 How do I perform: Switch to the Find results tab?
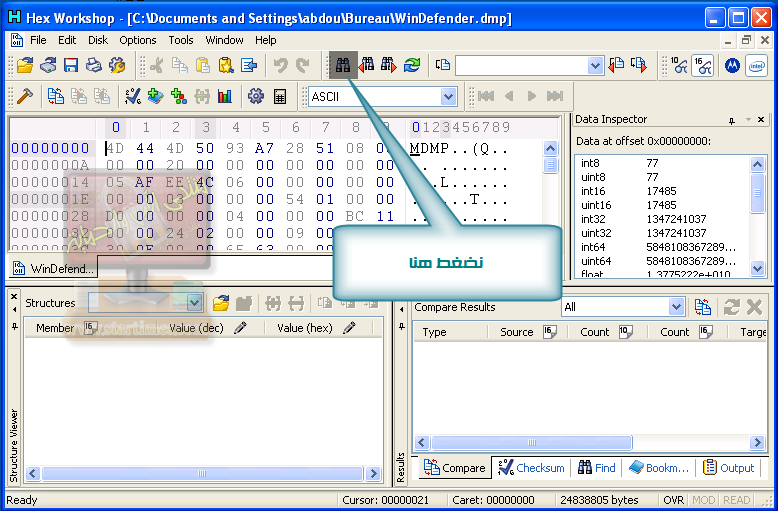[x=597, y=468]
